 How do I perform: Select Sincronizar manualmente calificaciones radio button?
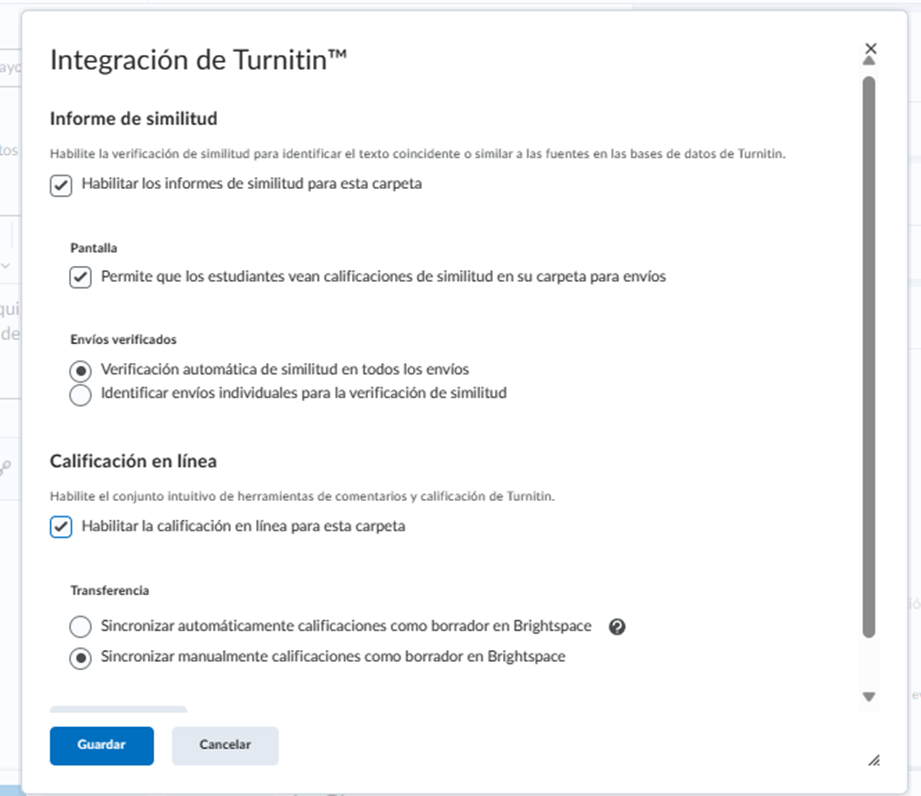(80, 656)
